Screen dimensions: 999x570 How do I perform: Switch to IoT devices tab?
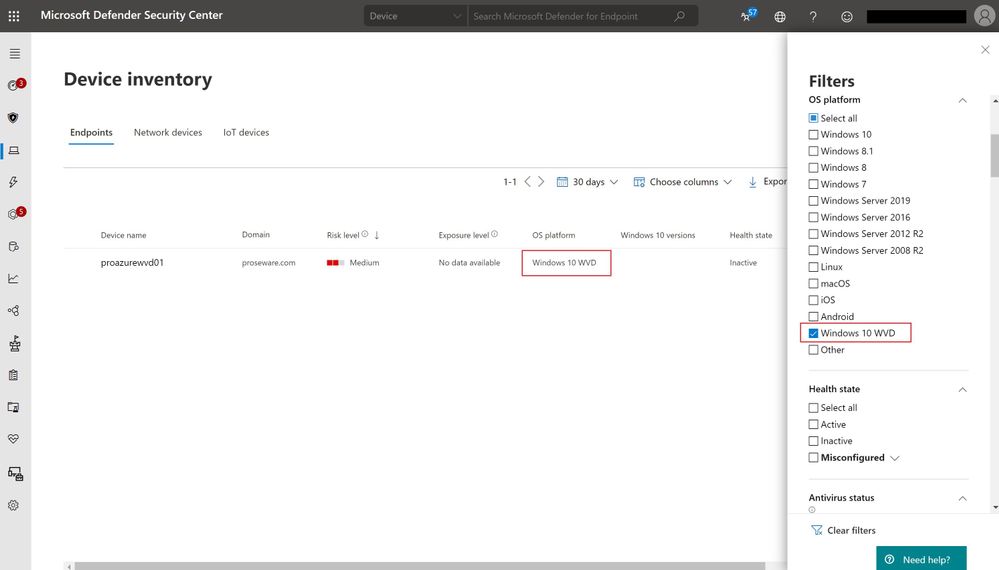point(246,132)
